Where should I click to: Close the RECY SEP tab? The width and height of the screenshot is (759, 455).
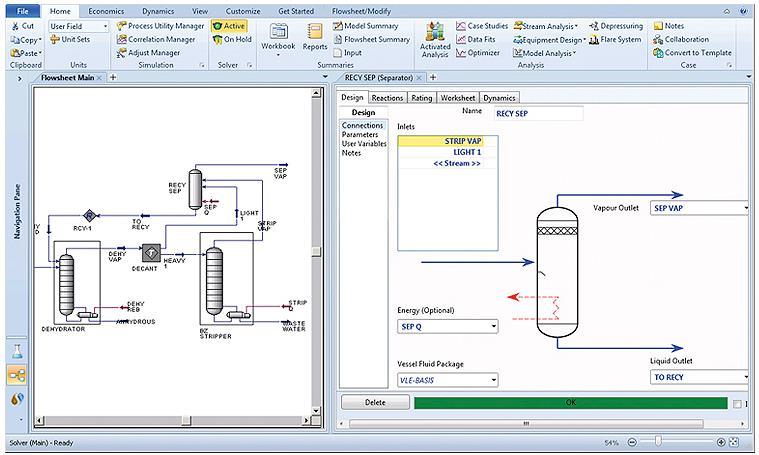(419, 77)
